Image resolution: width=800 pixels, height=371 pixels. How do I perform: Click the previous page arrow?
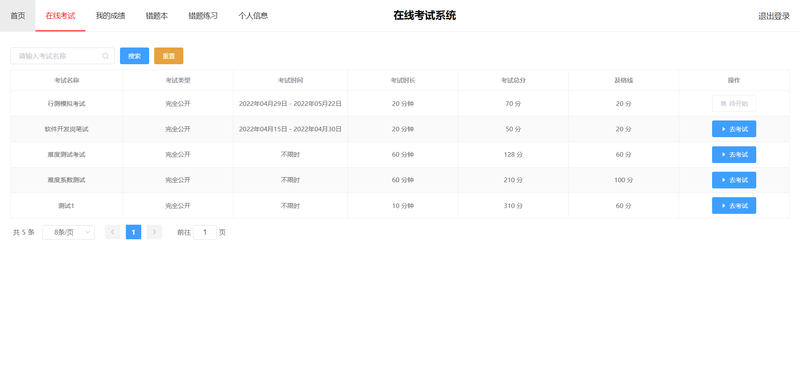point(113,233)
